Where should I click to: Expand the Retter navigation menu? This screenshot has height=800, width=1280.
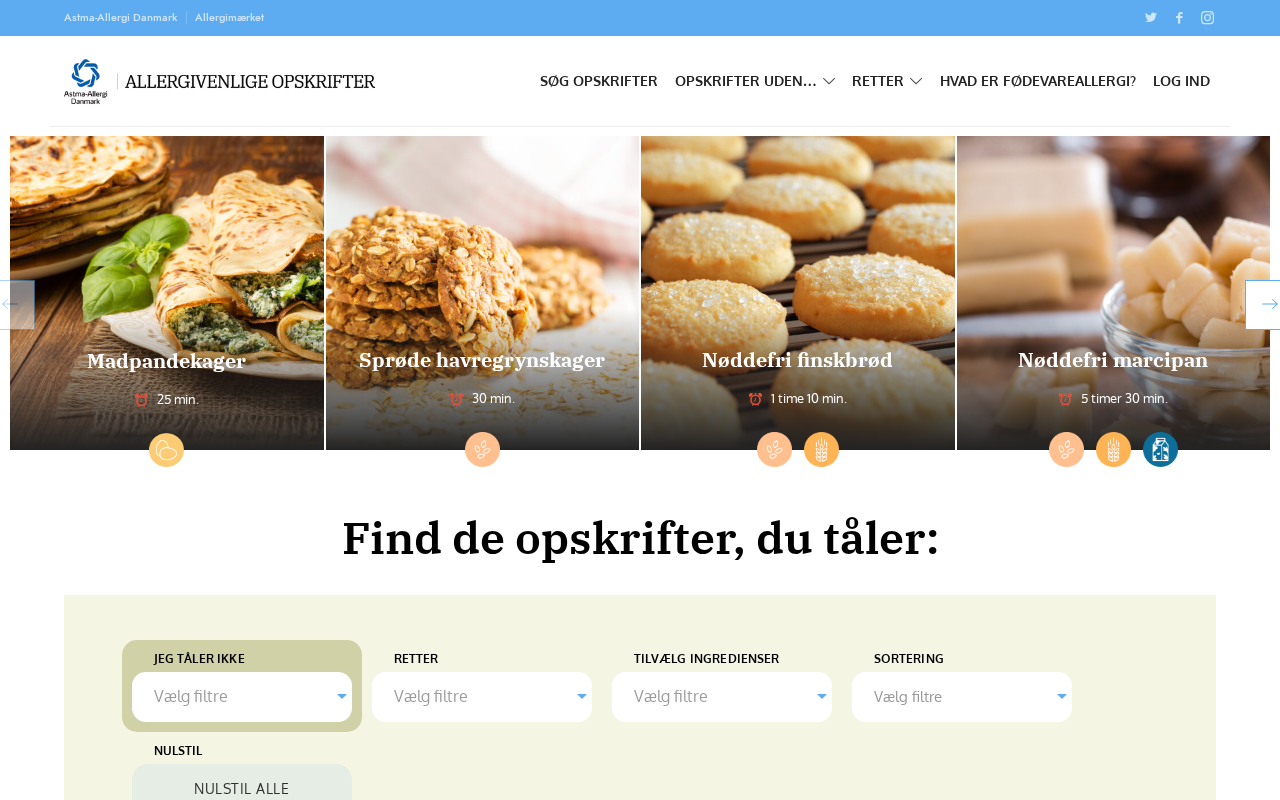(887, 81)
